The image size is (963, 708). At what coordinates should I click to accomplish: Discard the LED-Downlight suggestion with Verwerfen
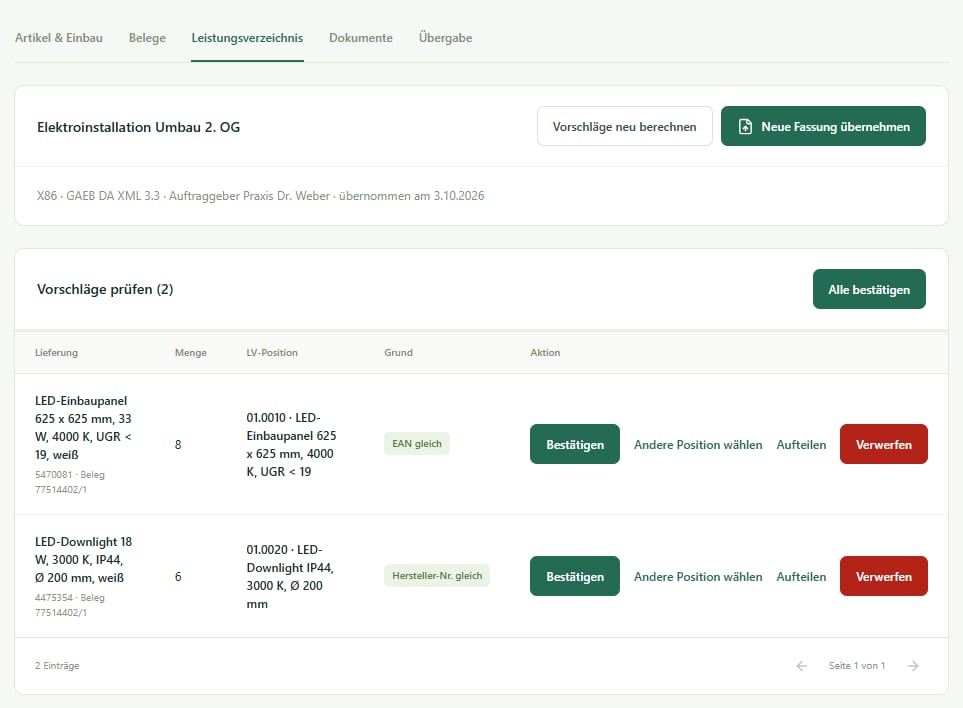point(884,576)
